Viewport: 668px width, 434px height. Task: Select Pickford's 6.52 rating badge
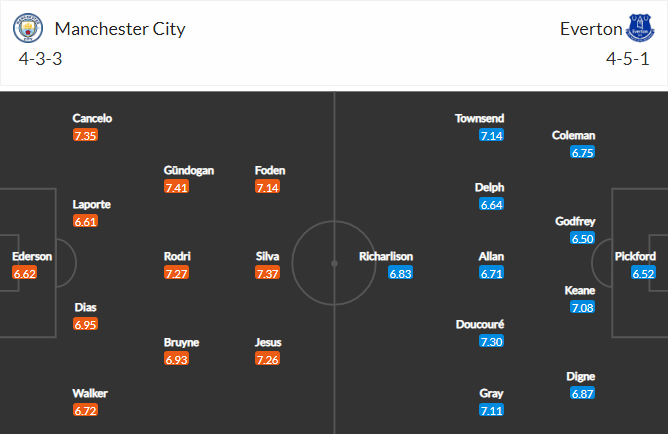643,273
